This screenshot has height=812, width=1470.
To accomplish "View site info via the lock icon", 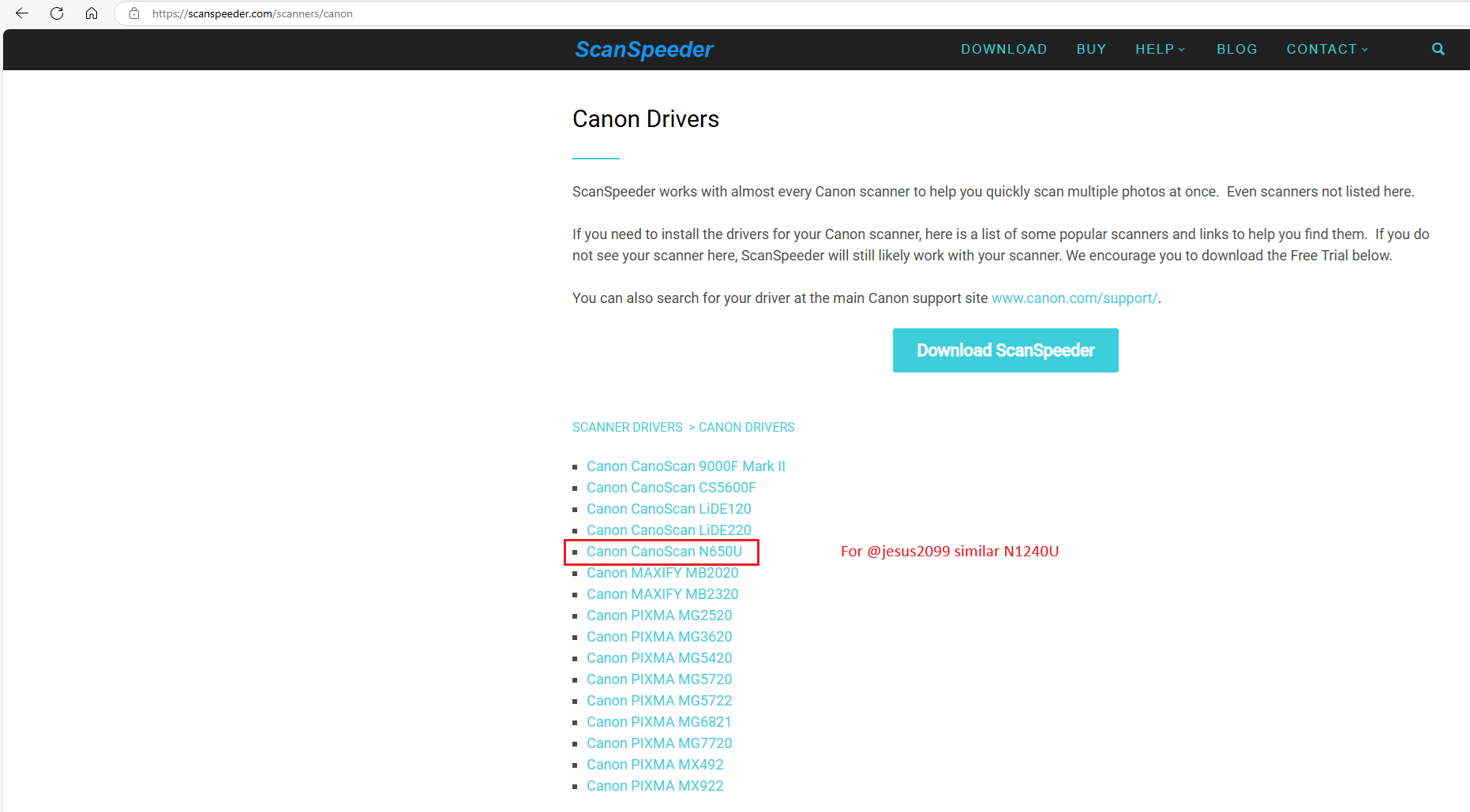I will point(134,13).
